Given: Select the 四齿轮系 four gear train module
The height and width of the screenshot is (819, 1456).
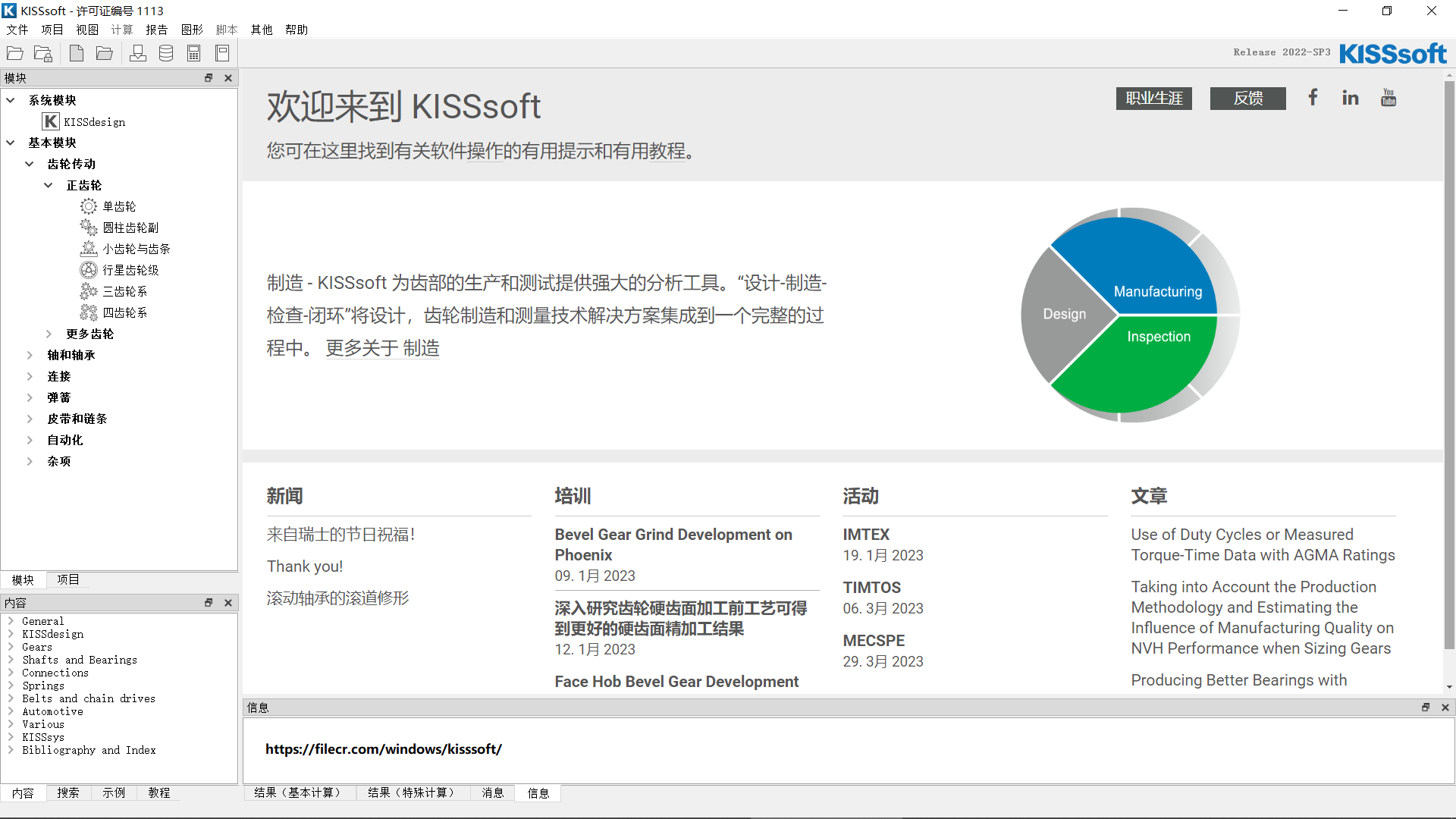Looking at the screenshot, I should (114, 312).
